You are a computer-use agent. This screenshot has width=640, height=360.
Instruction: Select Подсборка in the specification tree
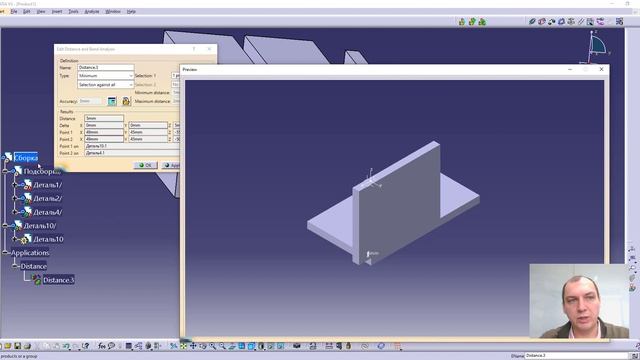point(42,171)
